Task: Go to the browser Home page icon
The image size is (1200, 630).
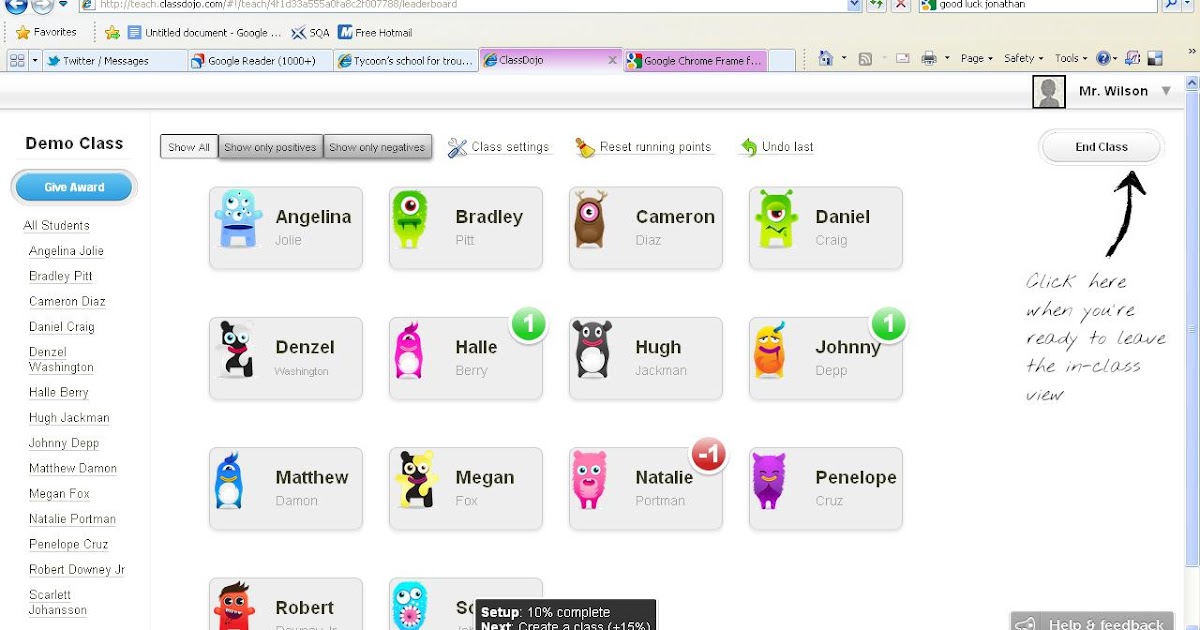Action: point(825,59)
